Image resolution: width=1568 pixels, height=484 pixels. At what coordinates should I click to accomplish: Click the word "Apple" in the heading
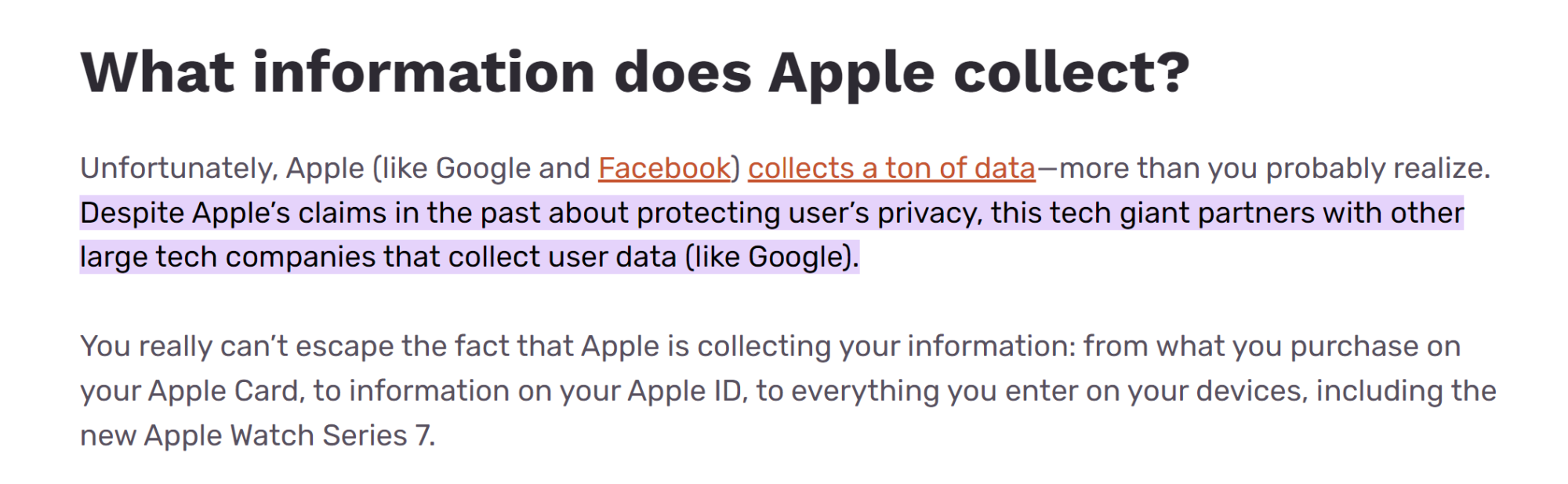tap(851, 75)
